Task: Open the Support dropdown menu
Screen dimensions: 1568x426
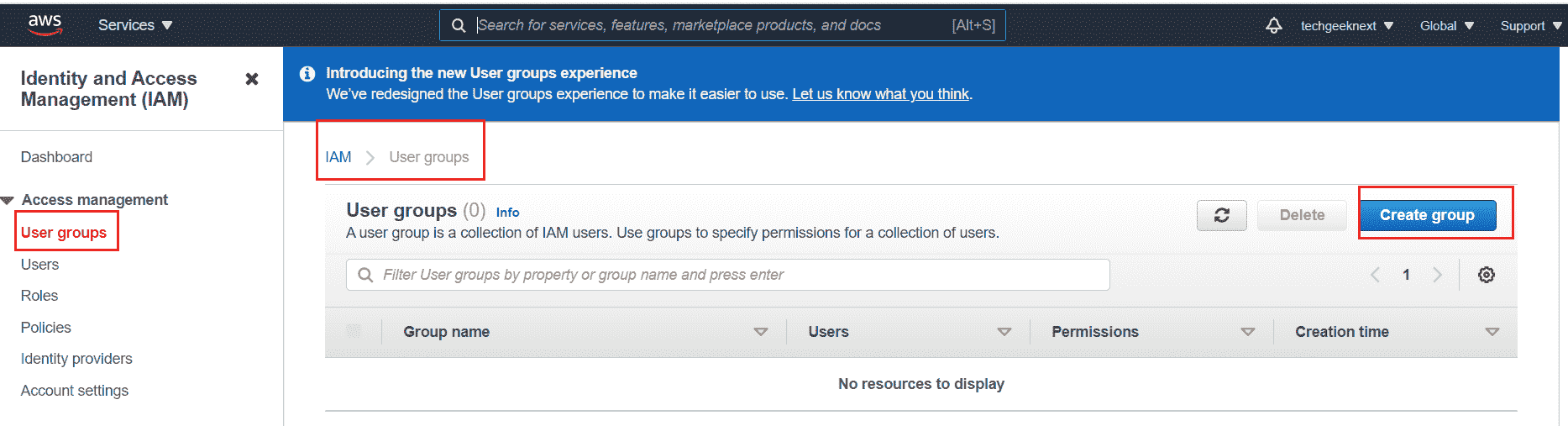Action: pyautogui.click(x=1531, y=26)
